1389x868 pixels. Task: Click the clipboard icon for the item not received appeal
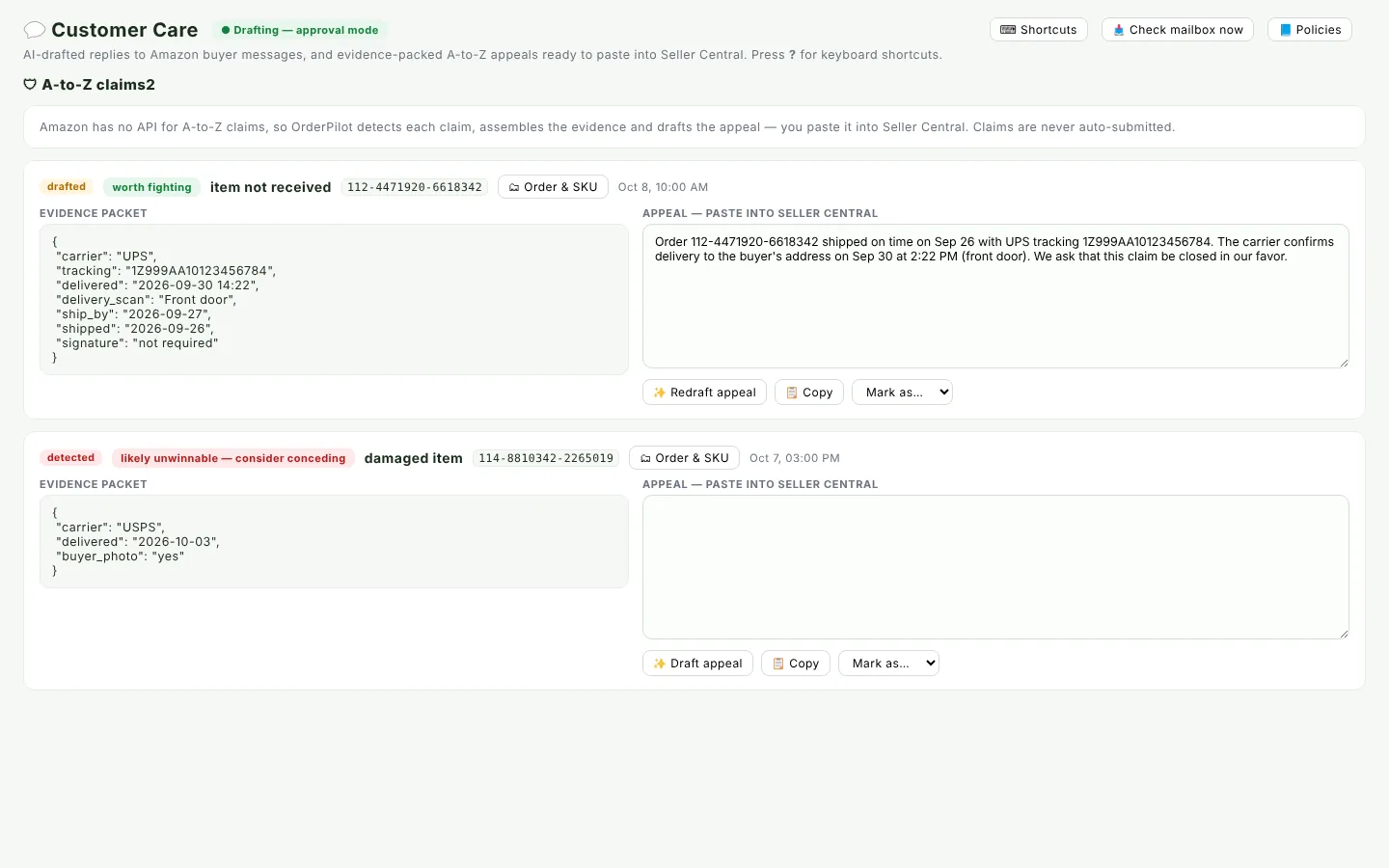click(x=792, y=393)
